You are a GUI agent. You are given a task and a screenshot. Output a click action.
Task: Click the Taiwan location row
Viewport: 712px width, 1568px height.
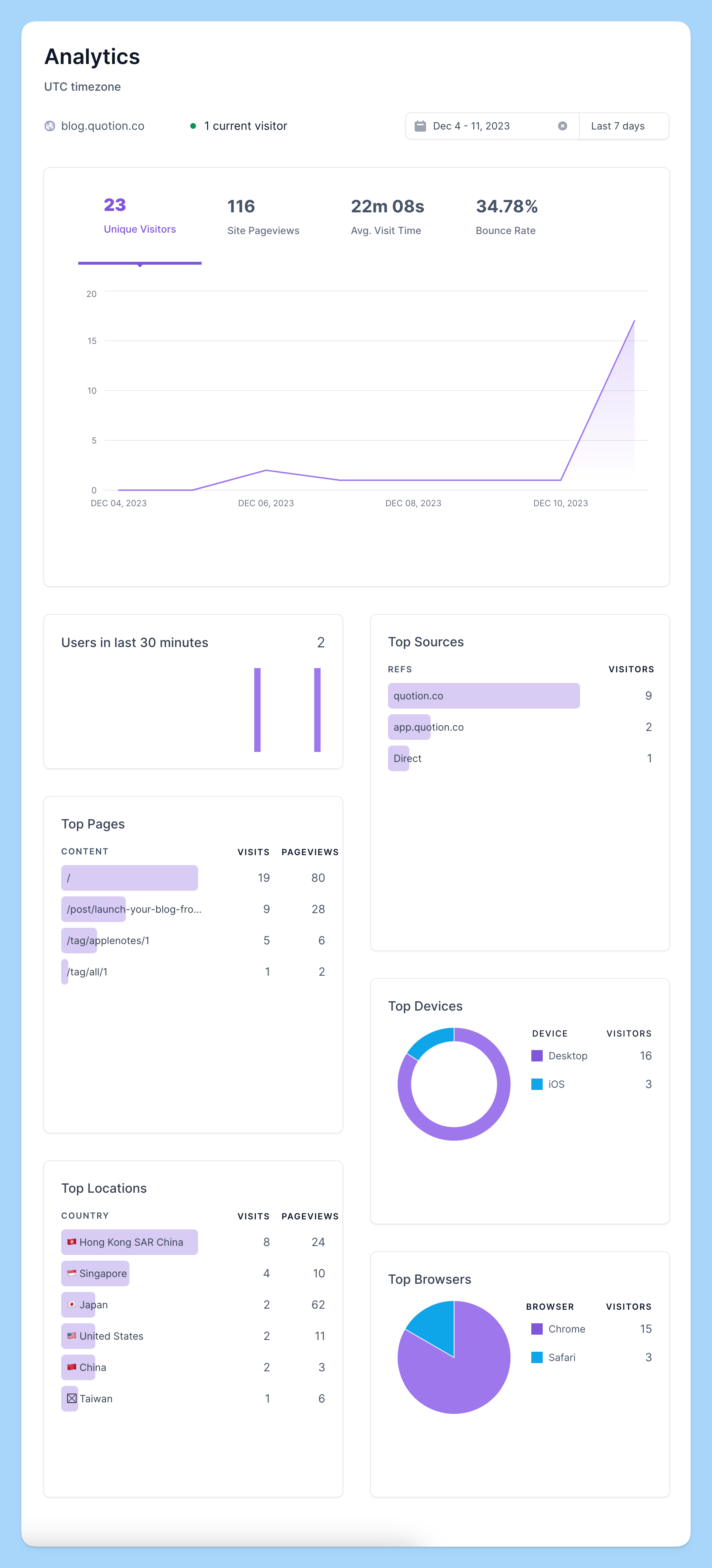[x=193, y=1398]
